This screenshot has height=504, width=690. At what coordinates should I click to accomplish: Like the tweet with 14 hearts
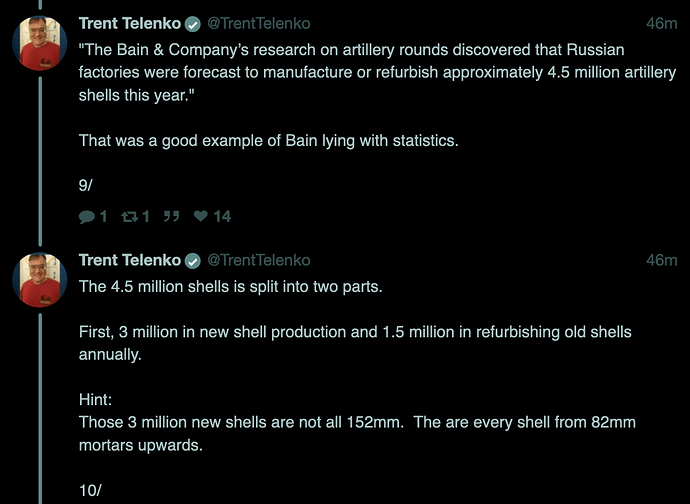[201, 216]
